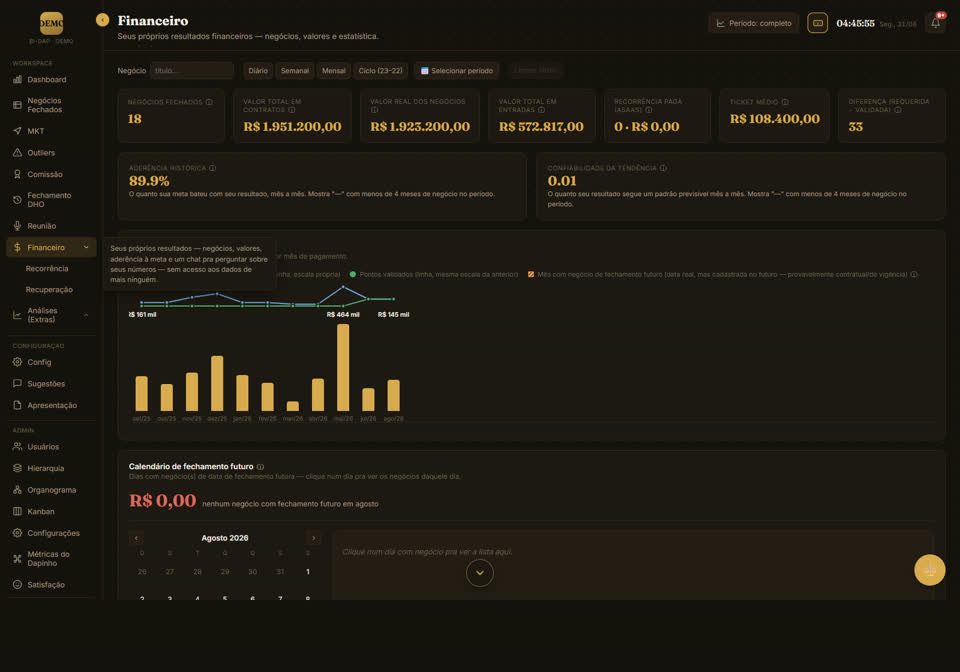The height and width of the screenshot is (672, 960).
Task: Click the circular down-chevron scroll button
Action: click(479, 573)
